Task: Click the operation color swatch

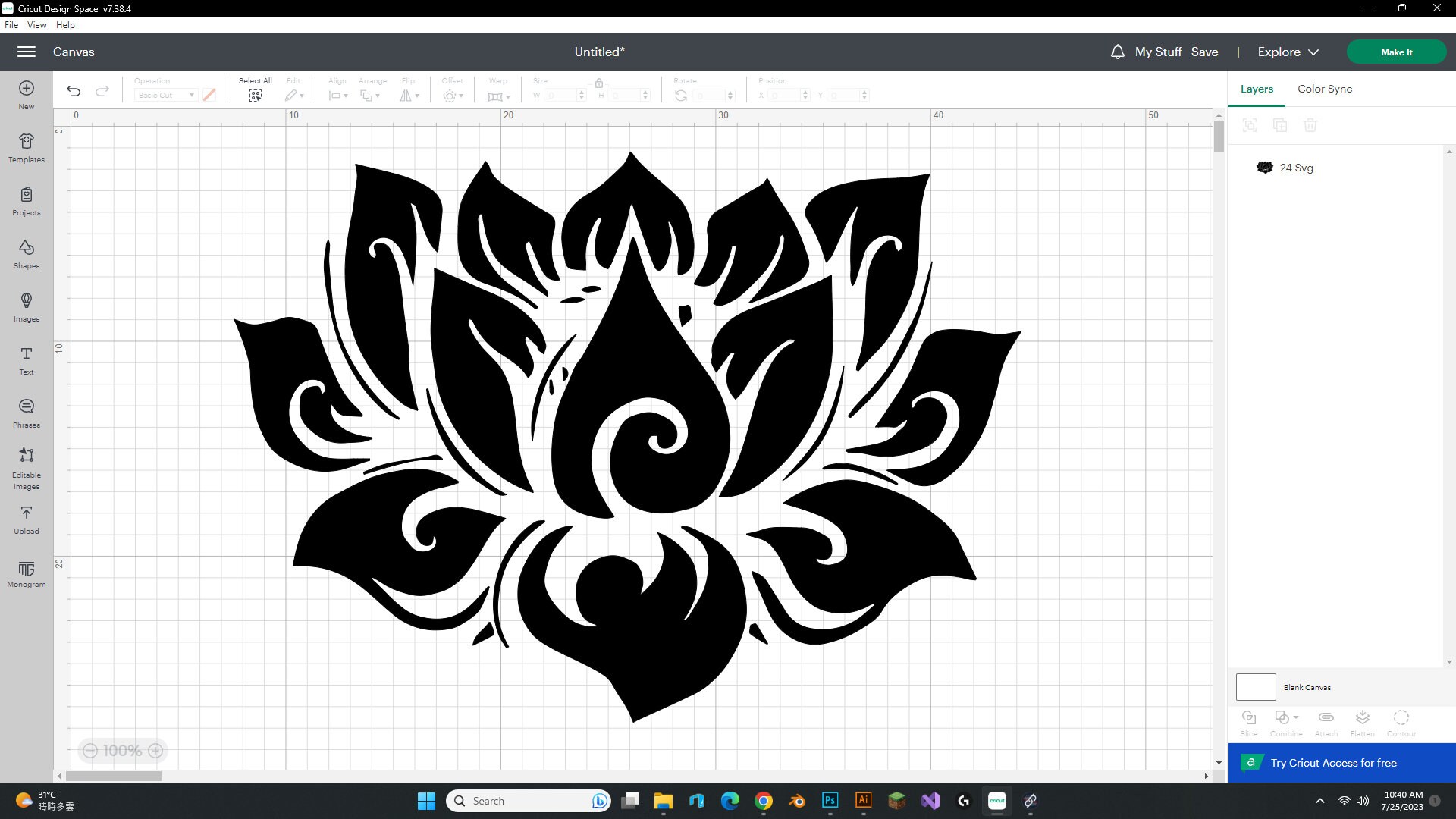Action: pyautogui.click(x=209, y=94)
